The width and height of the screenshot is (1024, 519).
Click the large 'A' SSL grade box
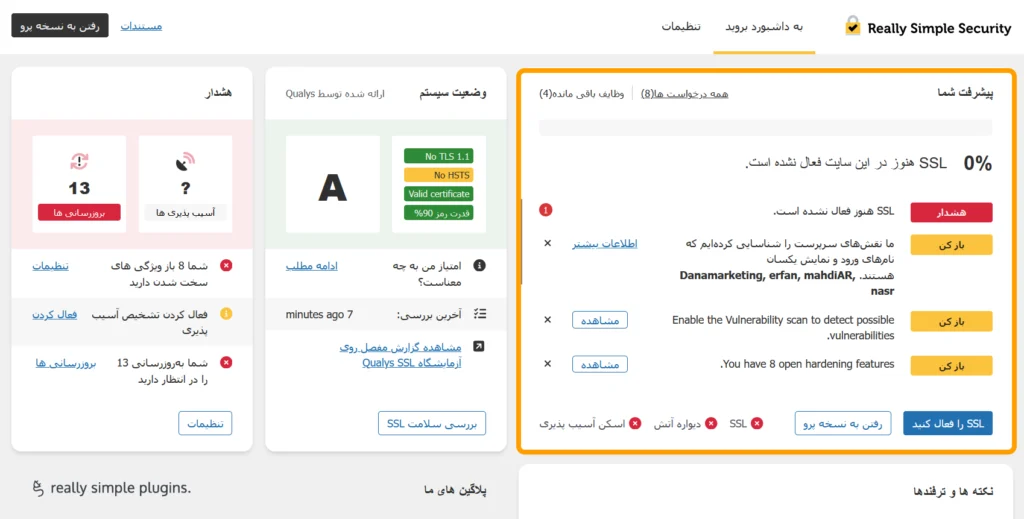[332, 185]
